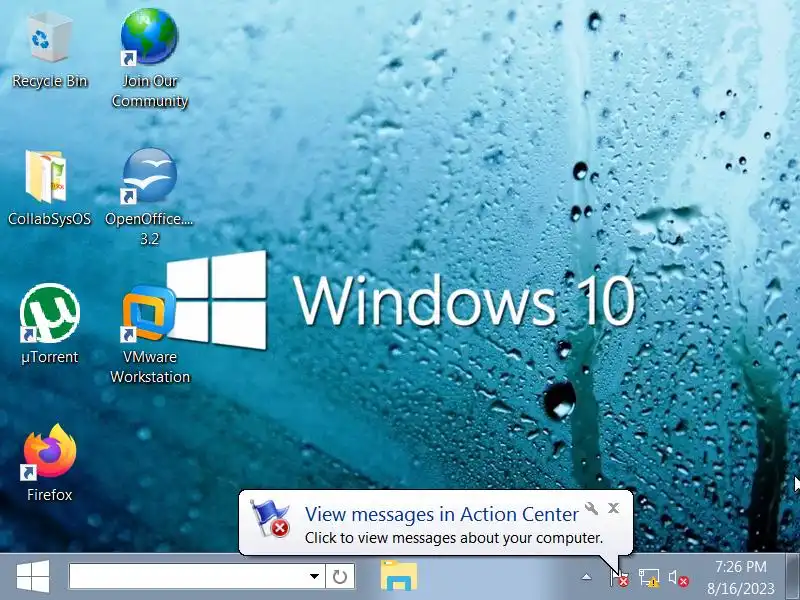
Task: Click the Recycle Bin label text
Action: 49,81
